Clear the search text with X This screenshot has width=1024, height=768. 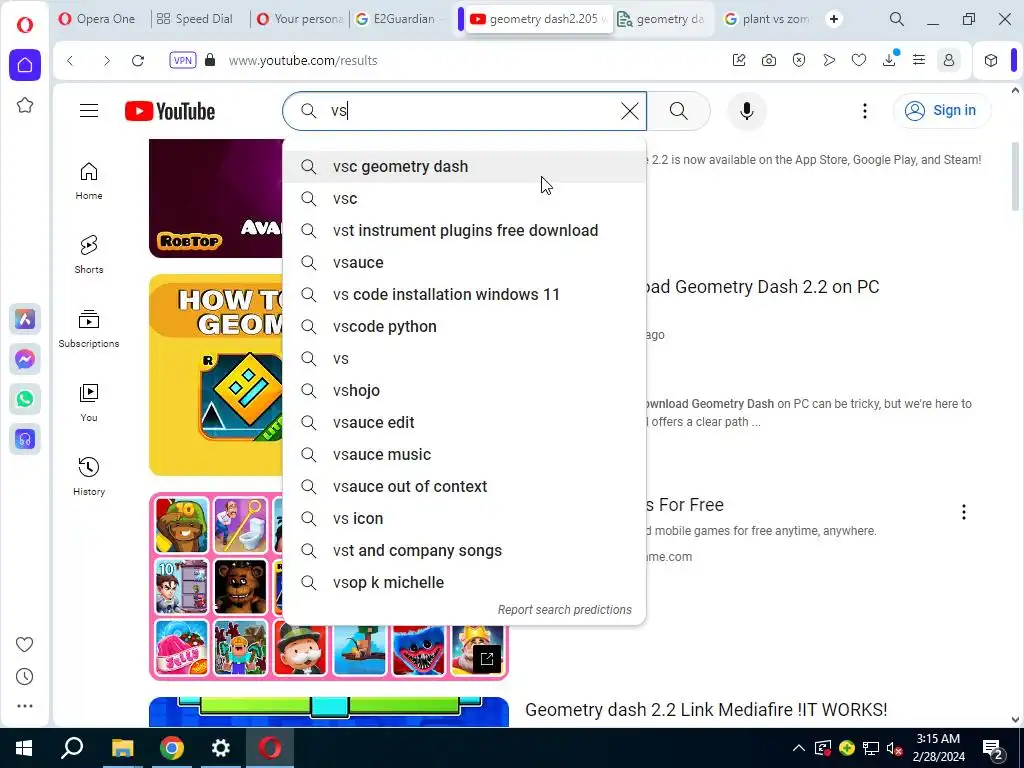tap(630, 111)
